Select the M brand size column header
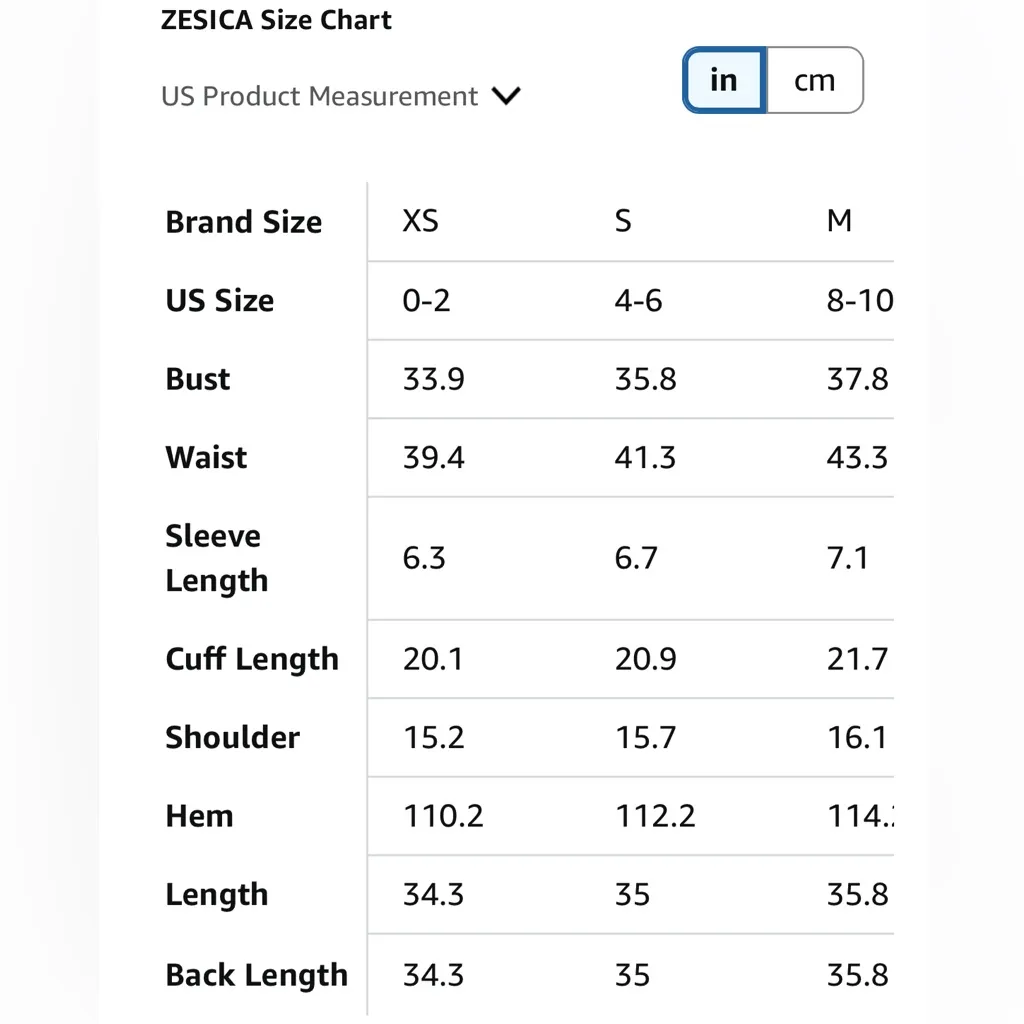Screen dimensions: 1024x1024 (840, 221)
